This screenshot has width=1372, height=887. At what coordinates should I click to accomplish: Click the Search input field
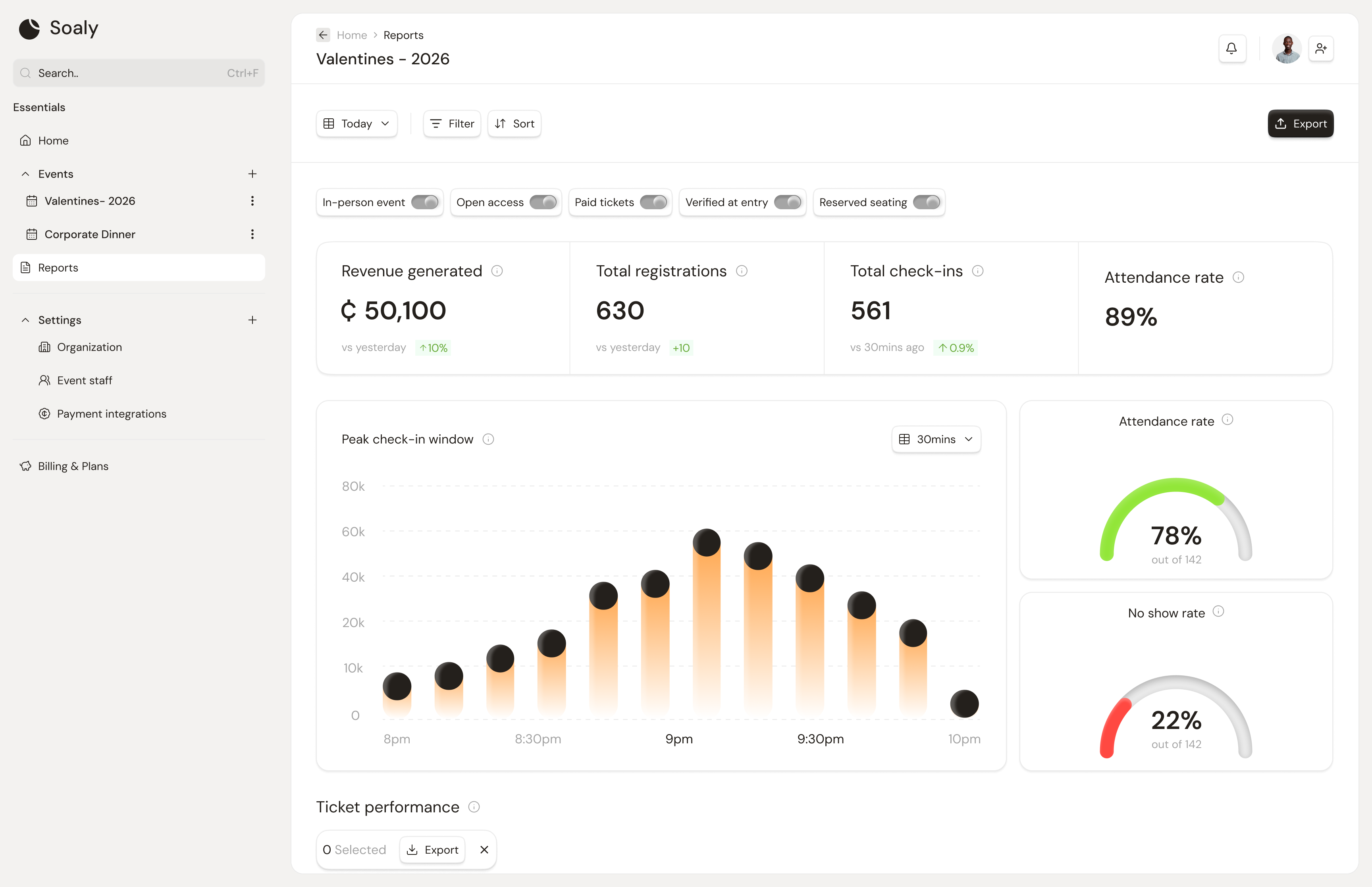pos(139,73)
